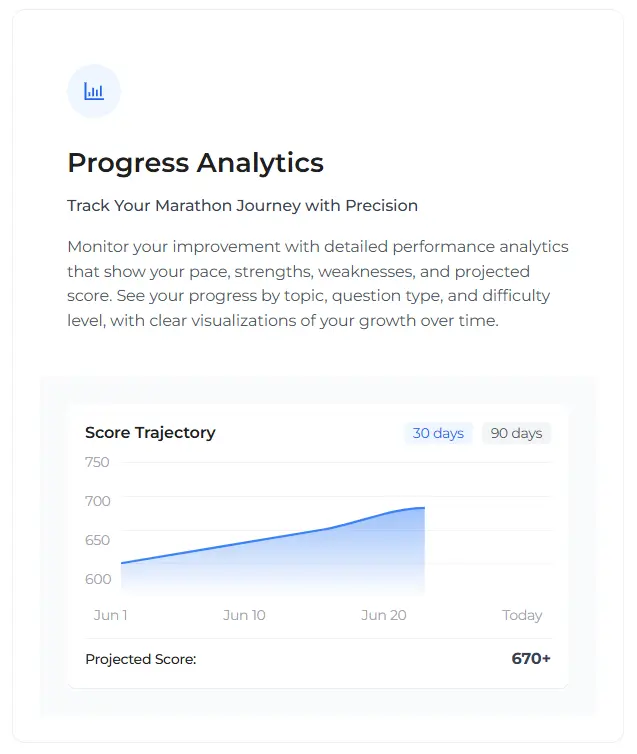Screen dimensions: 637x754
Task: Click the bar chart analytics icon
Action: 94,91
